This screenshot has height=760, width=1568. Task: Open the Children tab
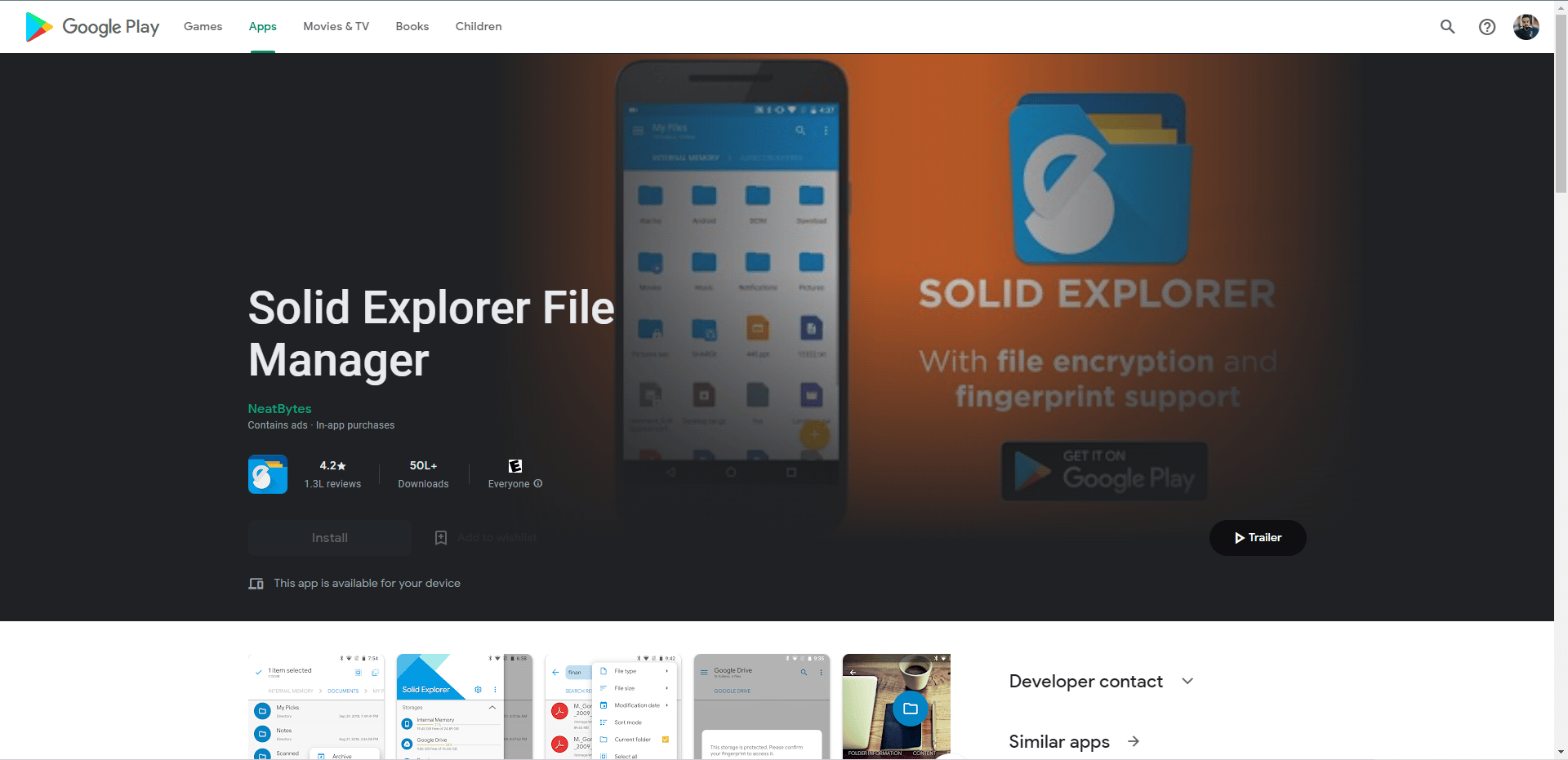[479, 27]
